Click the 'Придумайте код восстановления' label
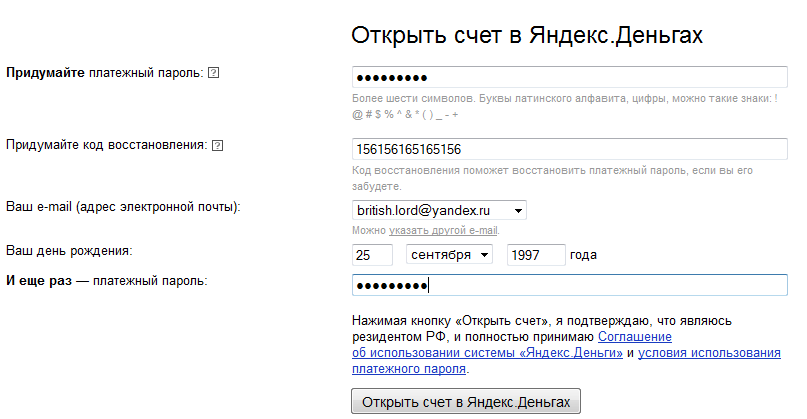 pyautogui.click(x=107, y=145)
